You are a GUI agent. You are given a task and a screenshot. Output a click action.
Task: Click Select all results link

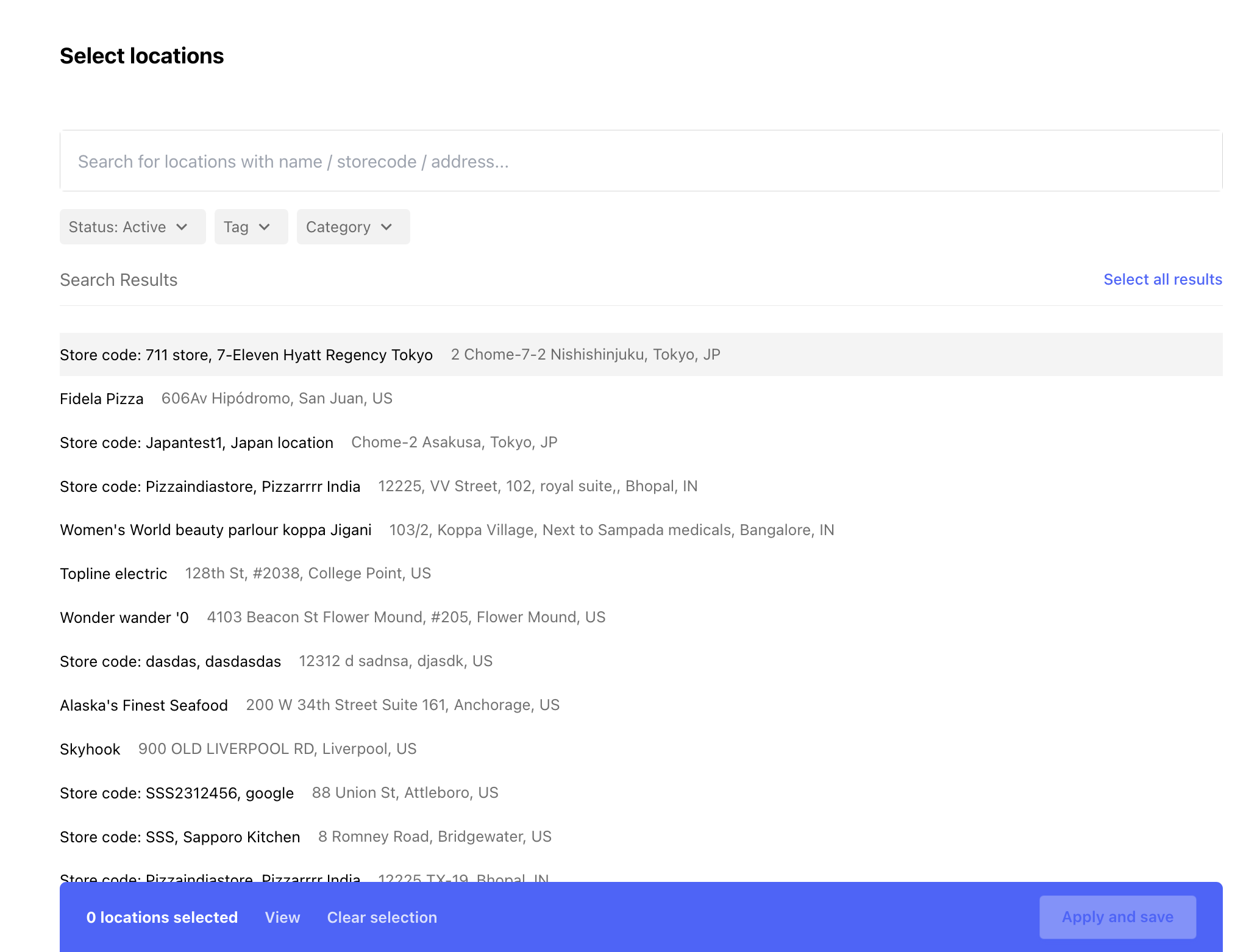(1162, 279)
